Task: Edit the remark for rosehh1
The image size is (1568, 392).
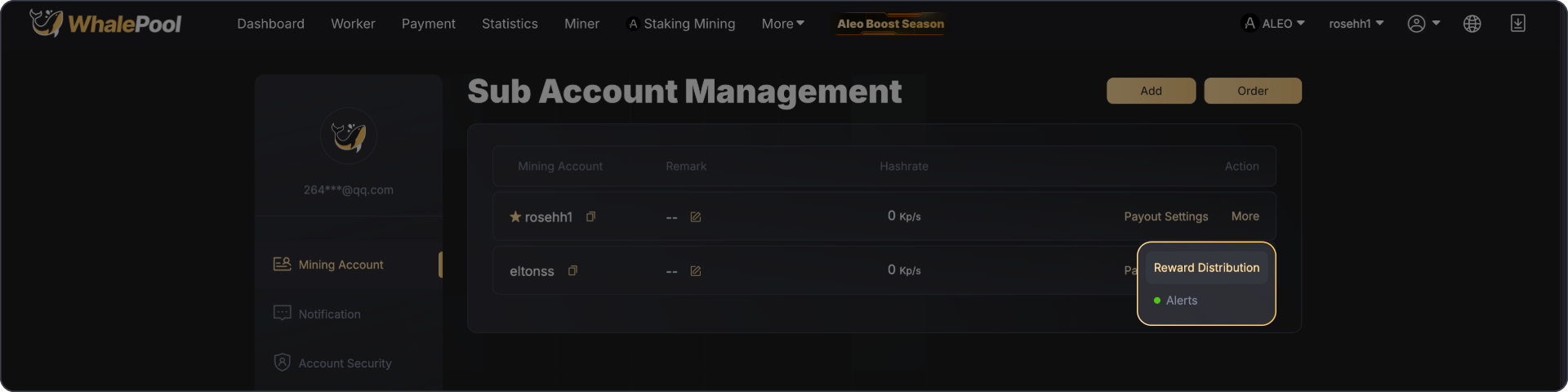Action: pyautogui.click(x=696, y=217)
